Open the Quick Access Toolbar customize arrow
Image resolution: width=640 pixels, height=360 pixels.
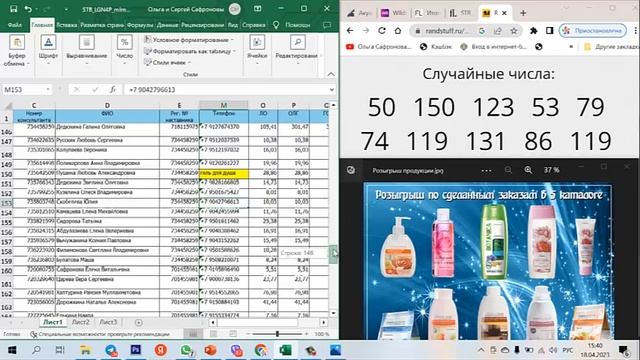tap(67, 9)
